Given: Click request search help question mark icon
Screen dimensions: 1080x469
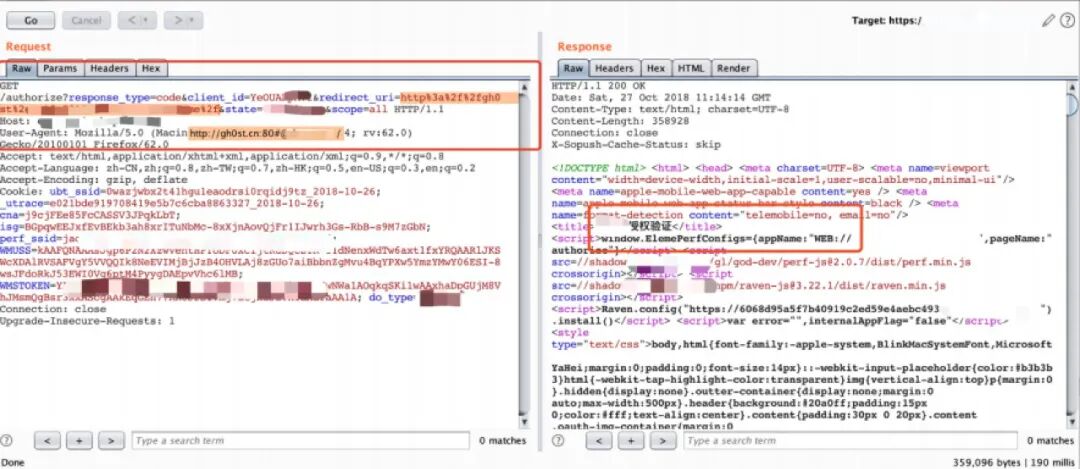Looking at the screenshot, I should (8, 441).
